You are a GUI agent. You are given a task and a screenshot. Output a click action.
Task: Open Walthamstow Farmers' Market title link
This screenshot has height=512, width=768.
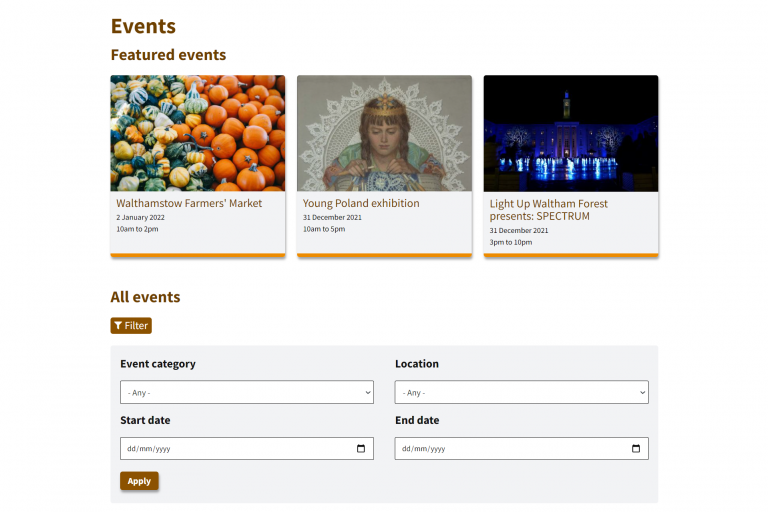(189, 203)
